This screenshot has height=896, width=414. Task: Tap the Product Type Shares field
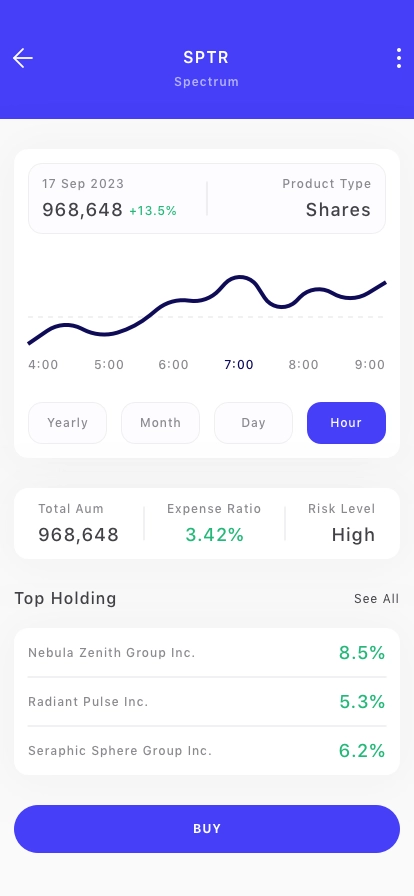[x=327, y=198]
